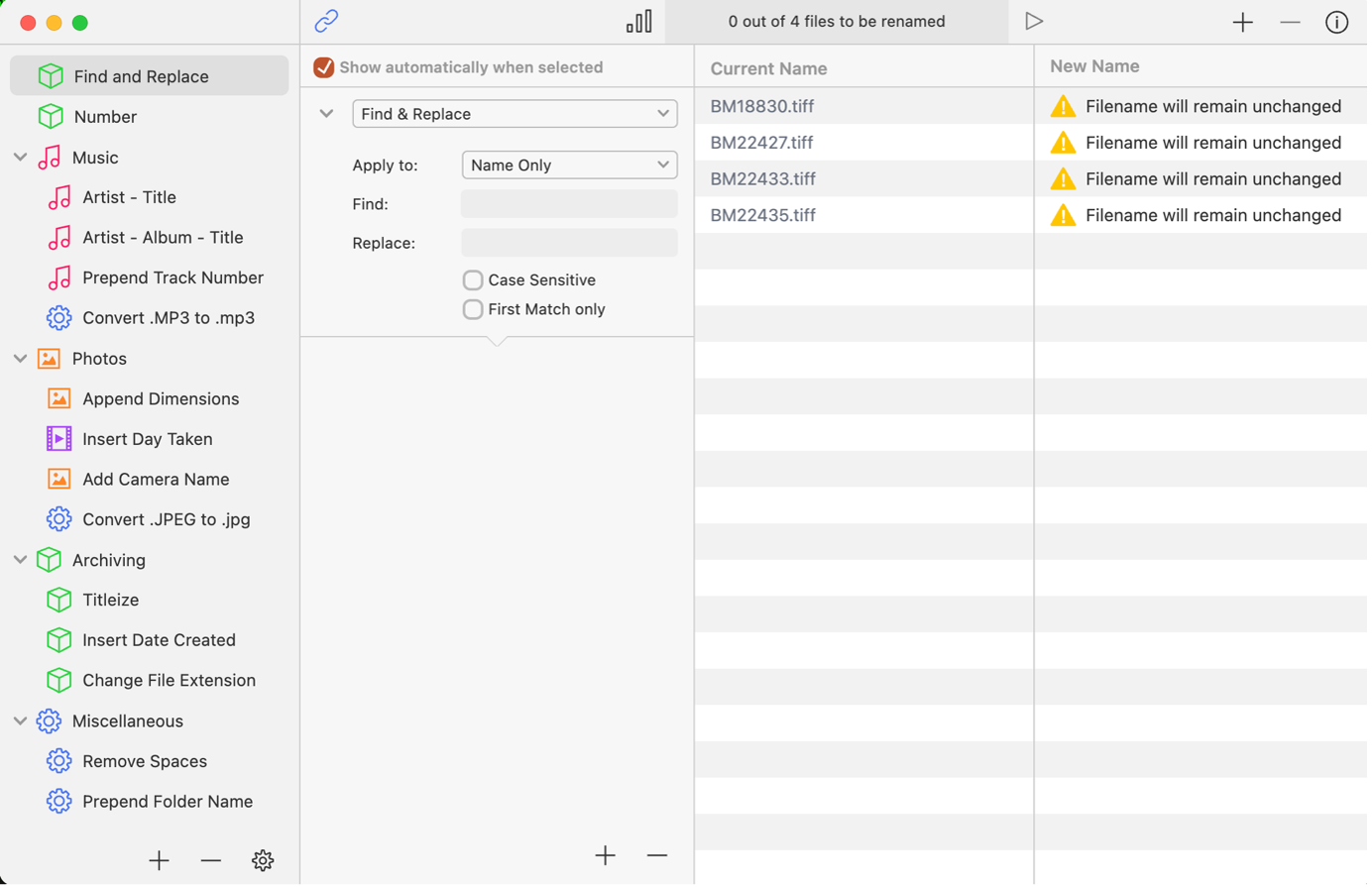1372x887 pixels.
Task: Open the Apply to Name Only dropdown
Action: point(570,165)
